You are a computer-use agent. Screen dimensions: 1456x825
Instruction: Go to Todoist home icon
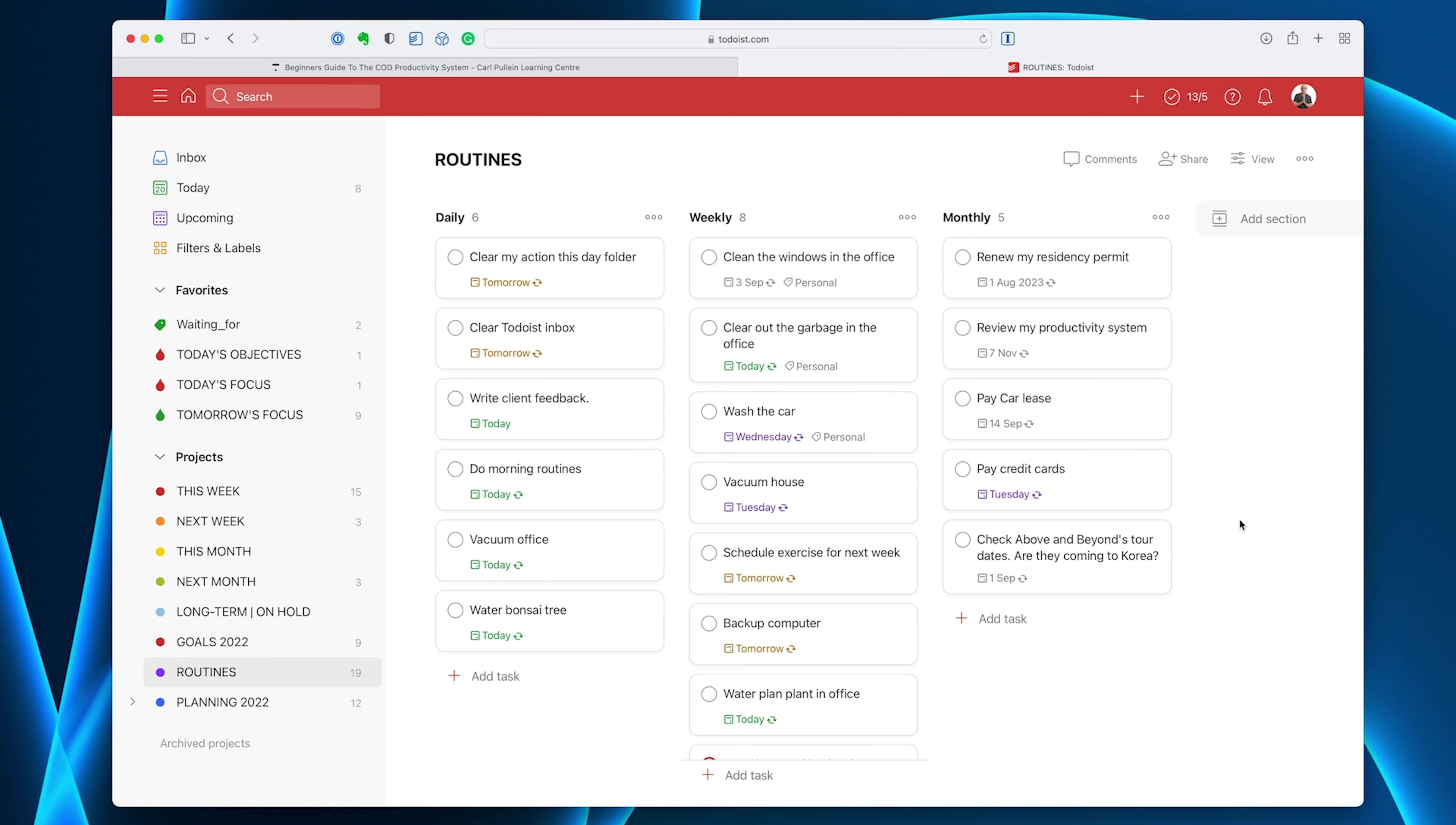(x=188, y=96)
